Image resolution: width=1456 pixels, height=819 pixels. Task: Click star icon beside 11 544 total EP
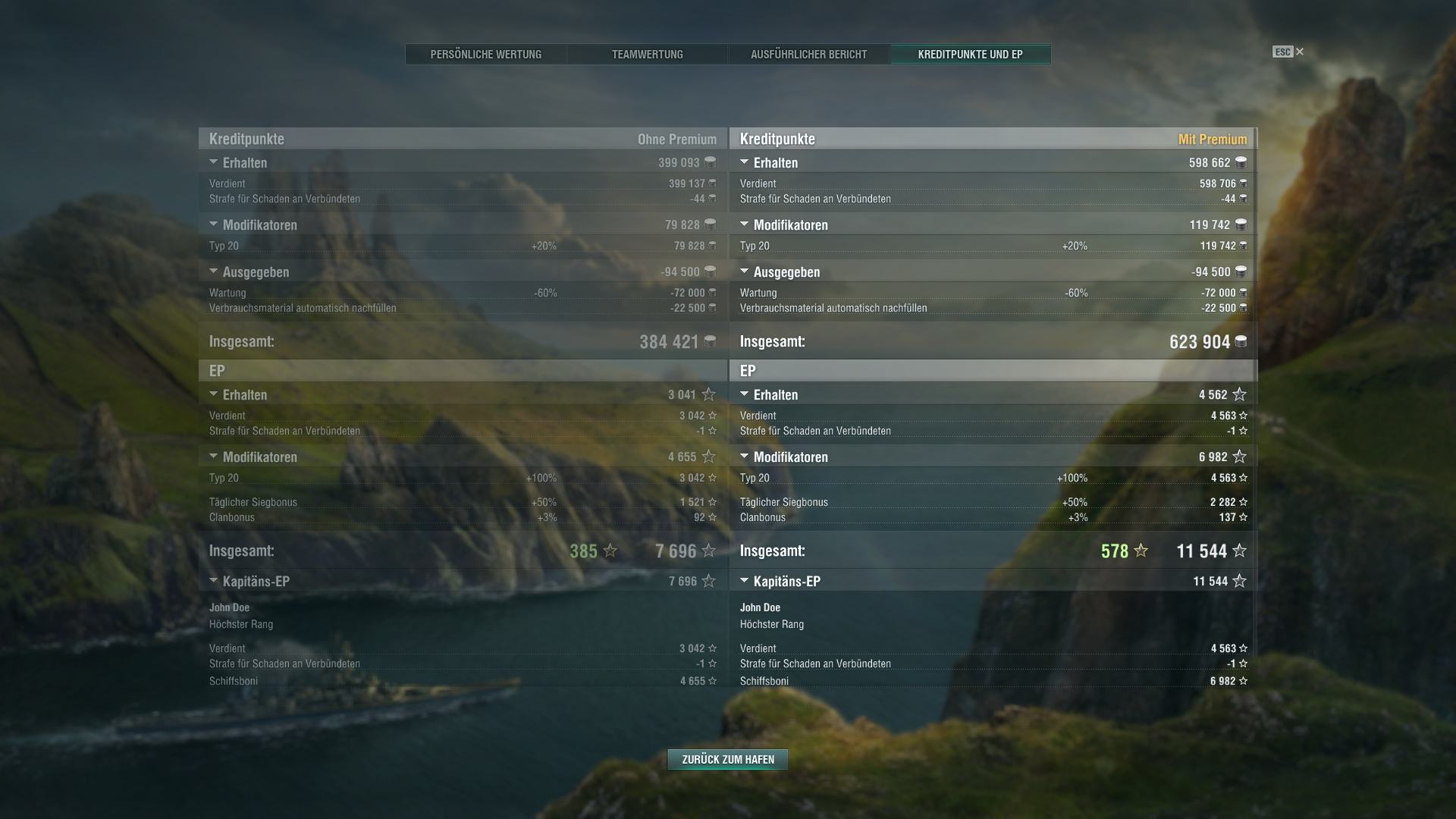pyautogui.click(x=1239, y=551)
